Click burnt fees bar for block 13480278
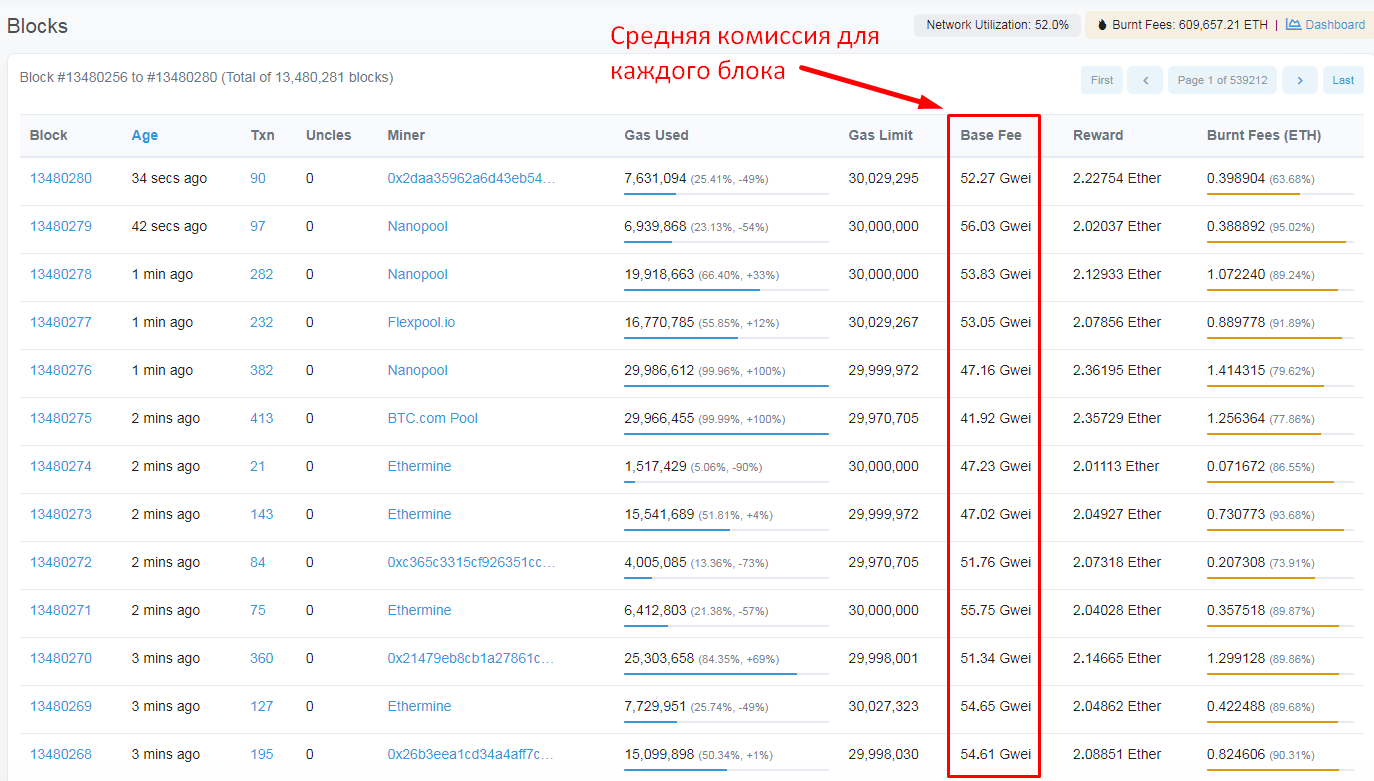The height and width of the screenshot is (781, 1374). click(1280, 289)
